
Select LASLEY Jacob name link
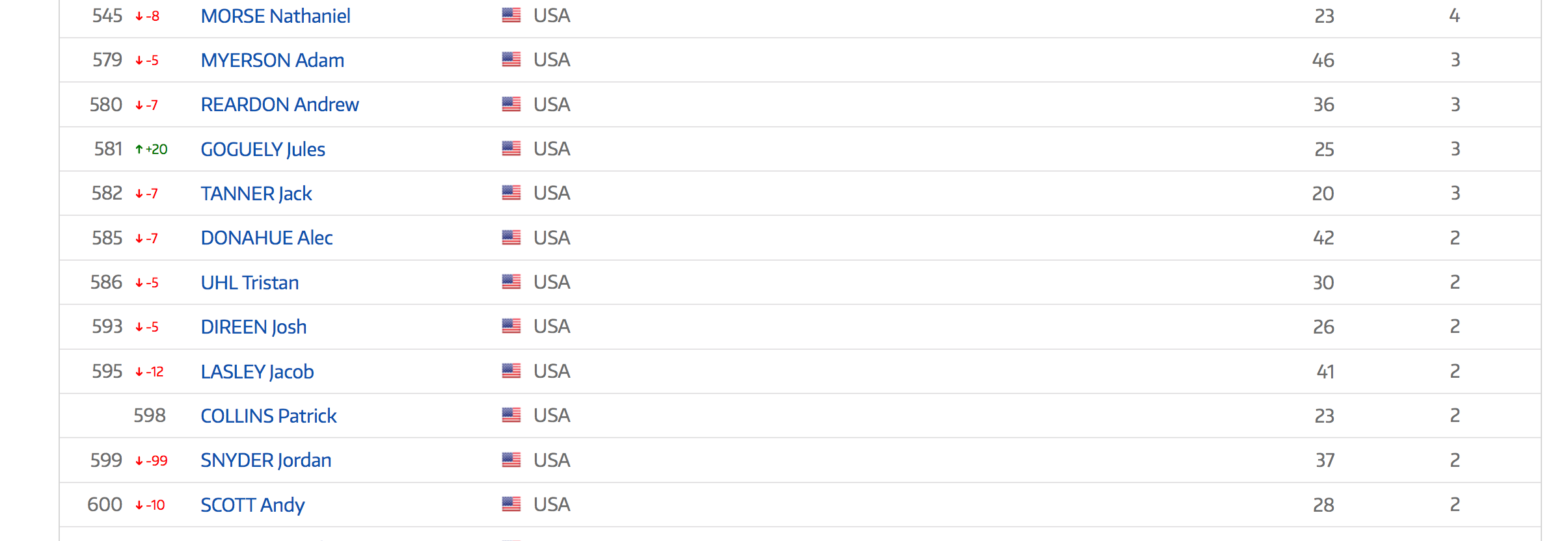(258, 371)
